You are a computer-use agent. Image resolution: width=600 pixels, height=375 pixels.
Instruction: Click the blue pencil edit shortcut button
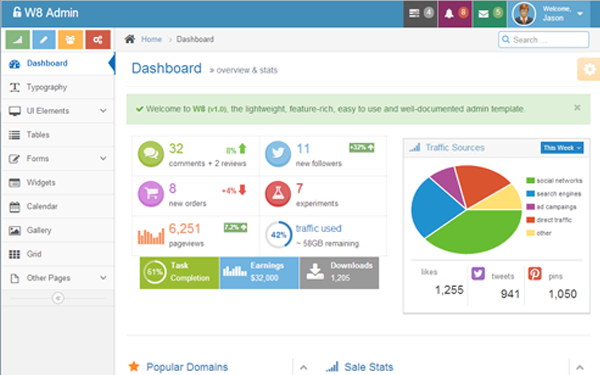point(44,39)
